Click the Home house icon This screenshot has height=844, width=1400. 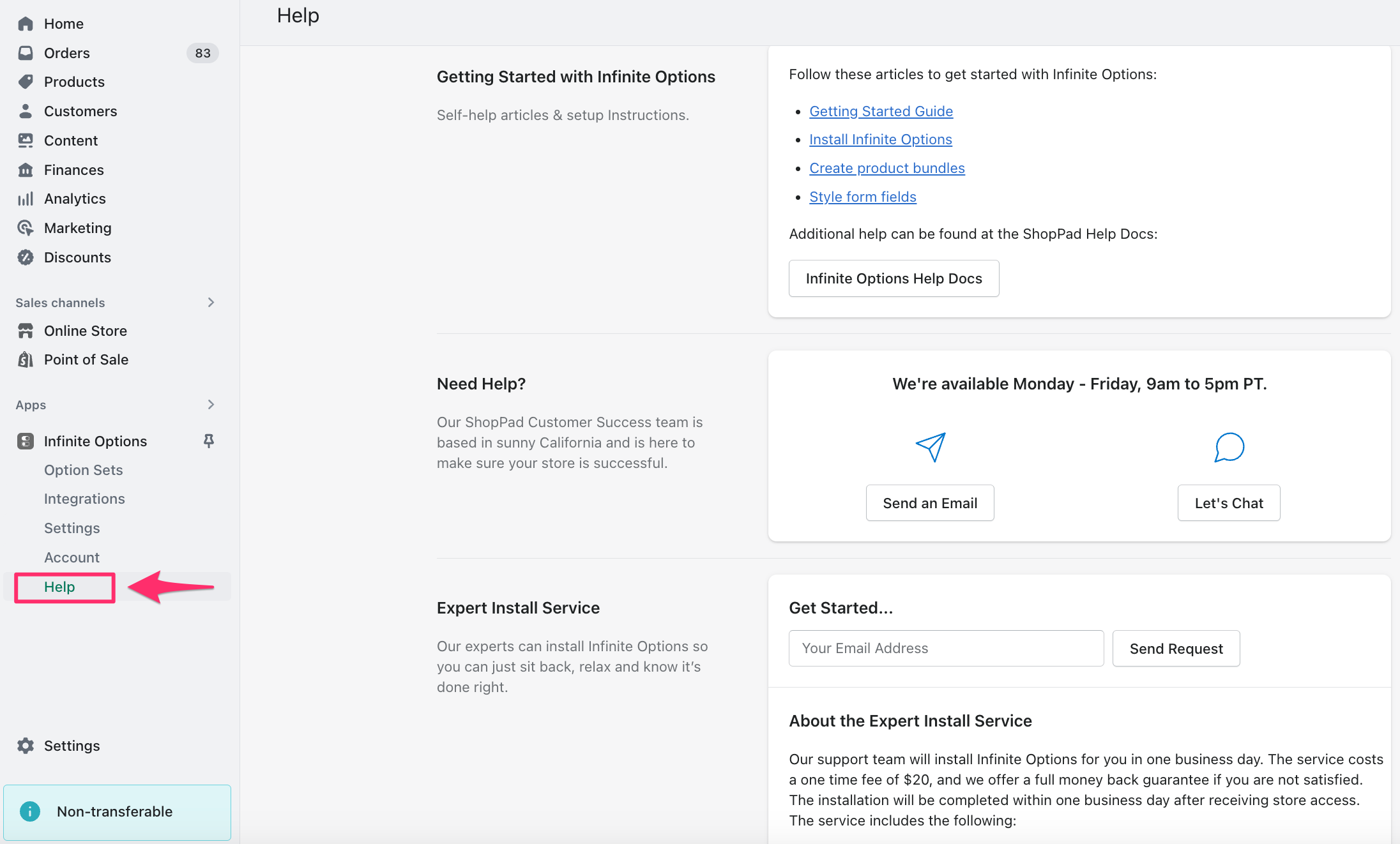click(26, 24)
